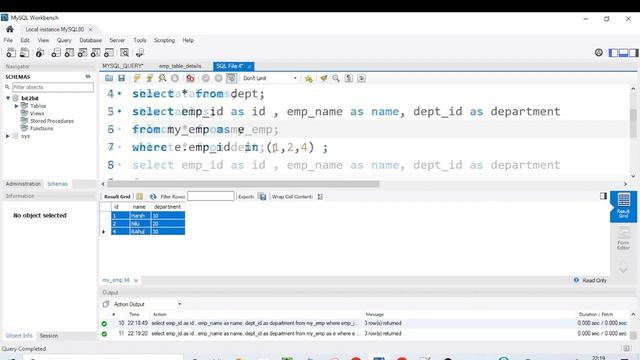This screenshot has width=640, height=360.
Task: Search table data icon in main toolbar
Action: [x=124, y=53]
